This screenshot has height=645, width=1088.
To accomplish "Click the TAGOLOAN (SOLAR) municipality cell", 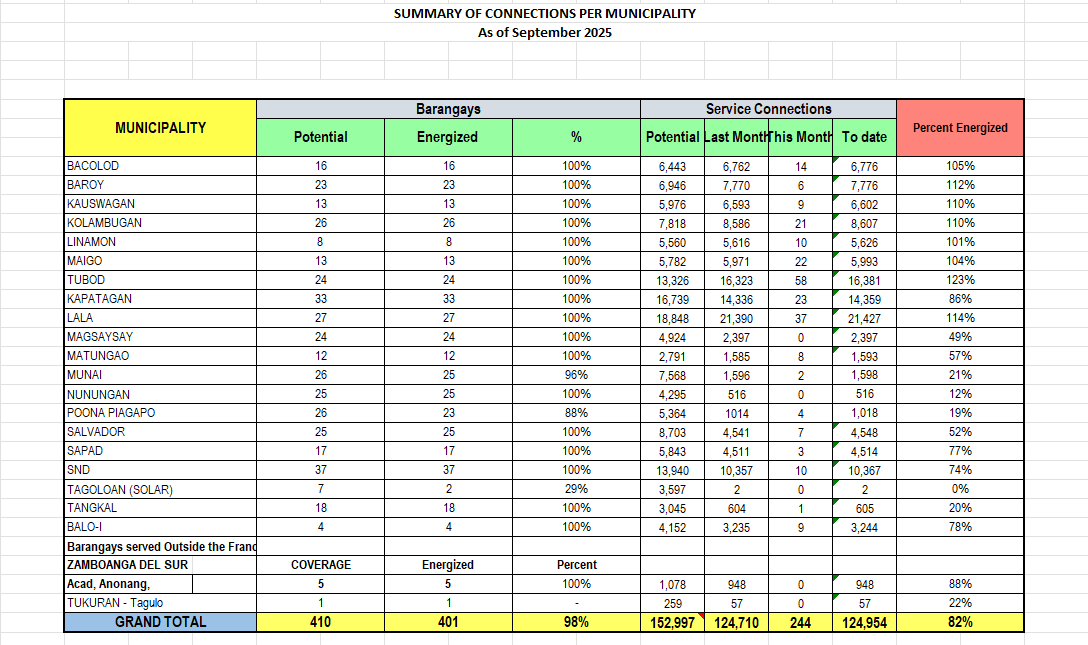I will click(160, 489).
